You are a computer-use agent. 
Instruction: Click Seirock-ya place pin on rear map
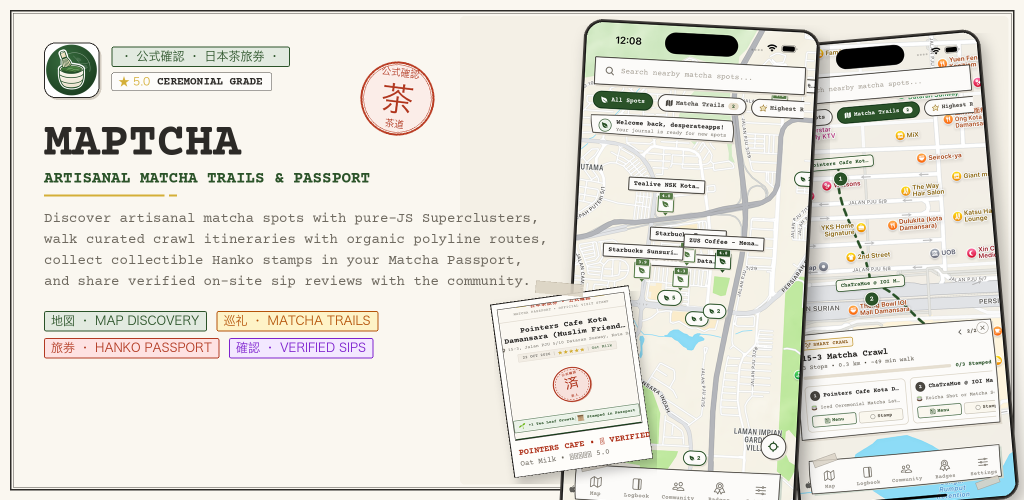[x=921, y=158]
